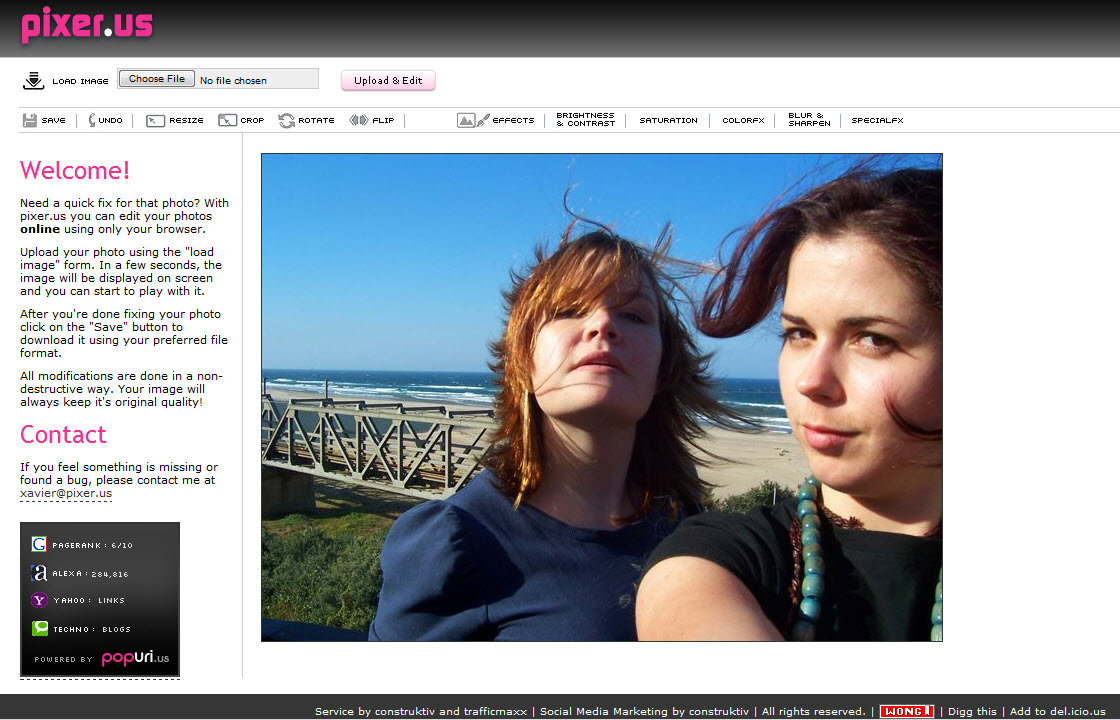Viewport: 1120px width, 720px height.
Task: Open the Blur & Sharpen menu
Action: pos(808,120)
